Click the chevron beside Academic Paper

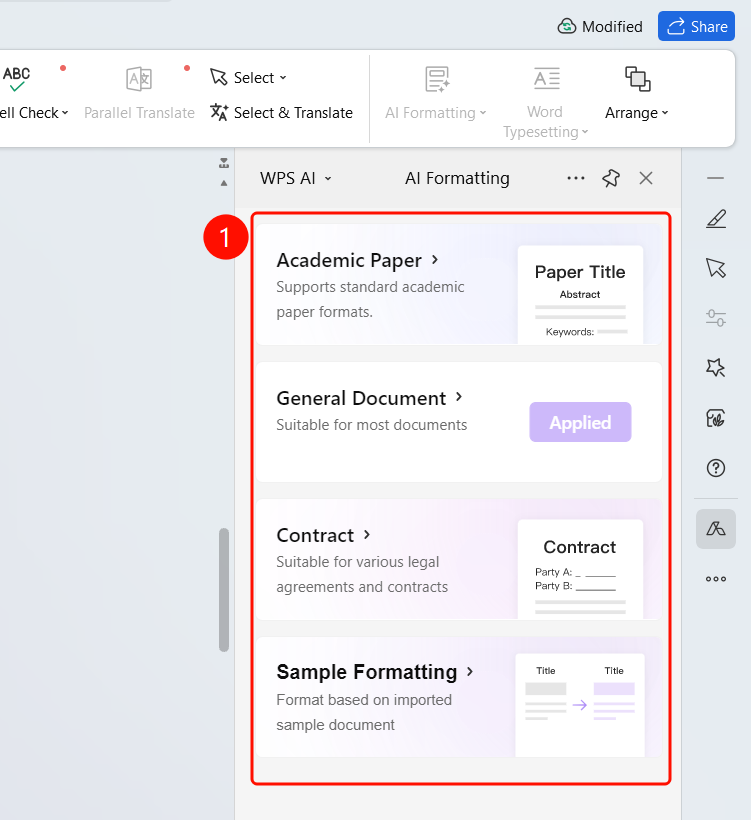click(435, 259)
